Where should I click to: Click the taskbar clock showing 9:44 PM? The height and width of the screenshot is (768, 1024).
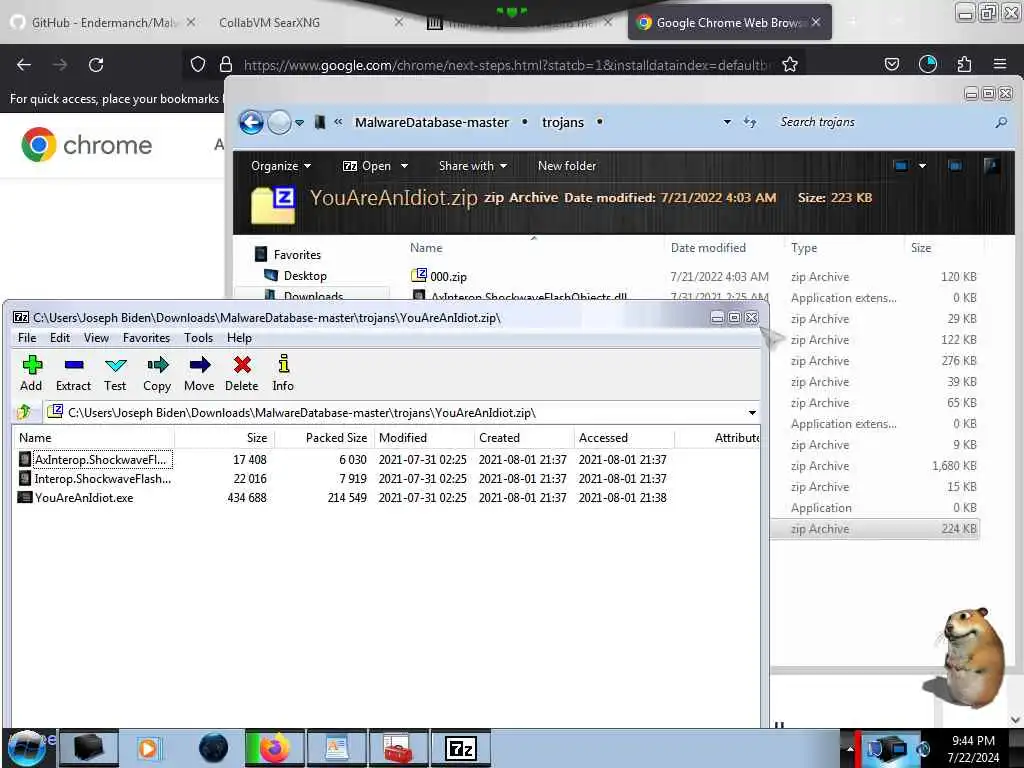pos(973,748)
